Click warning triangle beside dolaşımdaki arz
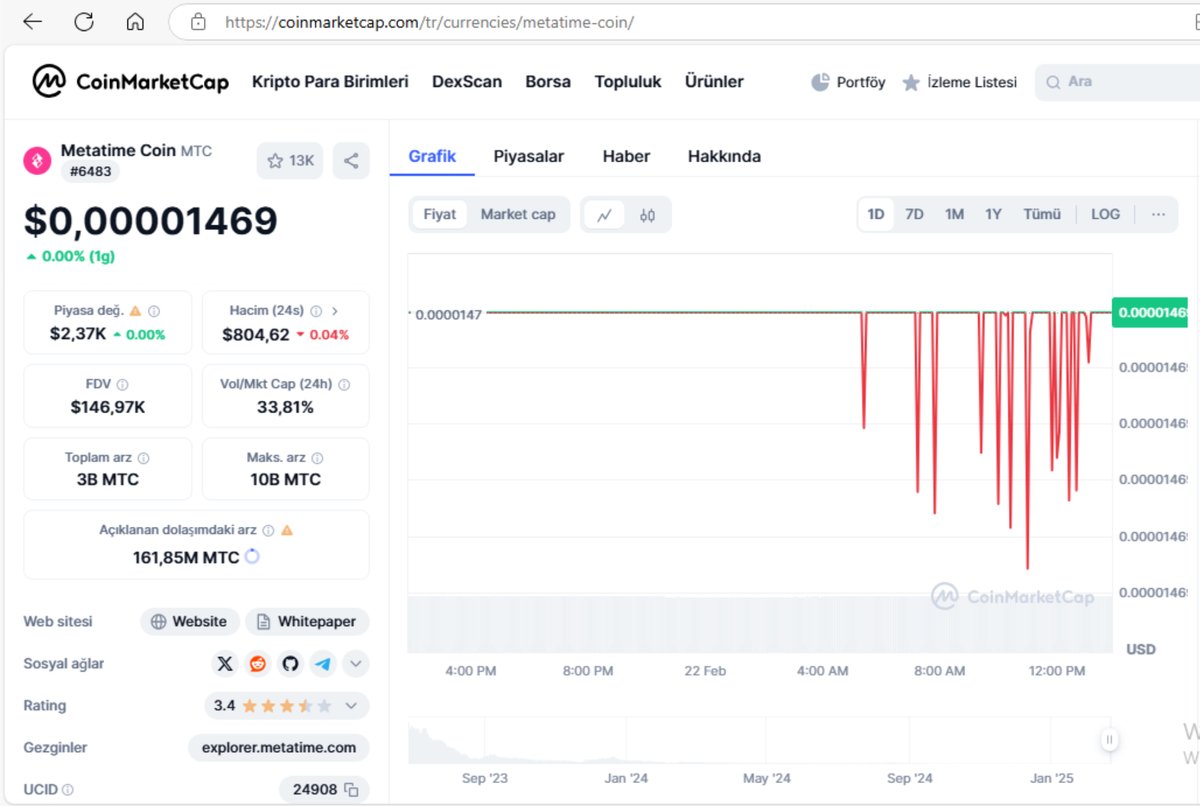 click(287, 530)
